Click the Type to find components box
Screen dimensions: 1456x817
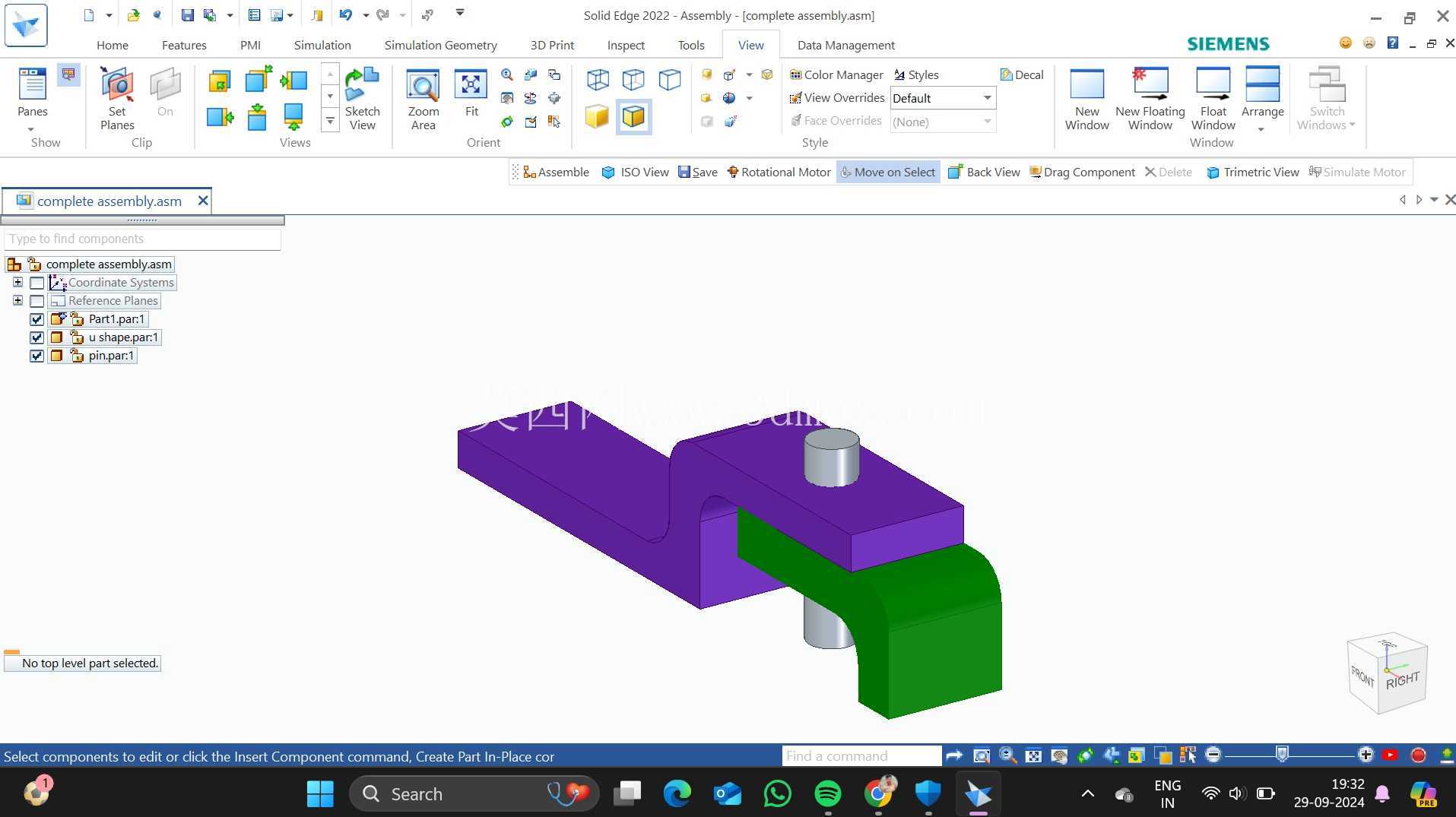[142, 239]
